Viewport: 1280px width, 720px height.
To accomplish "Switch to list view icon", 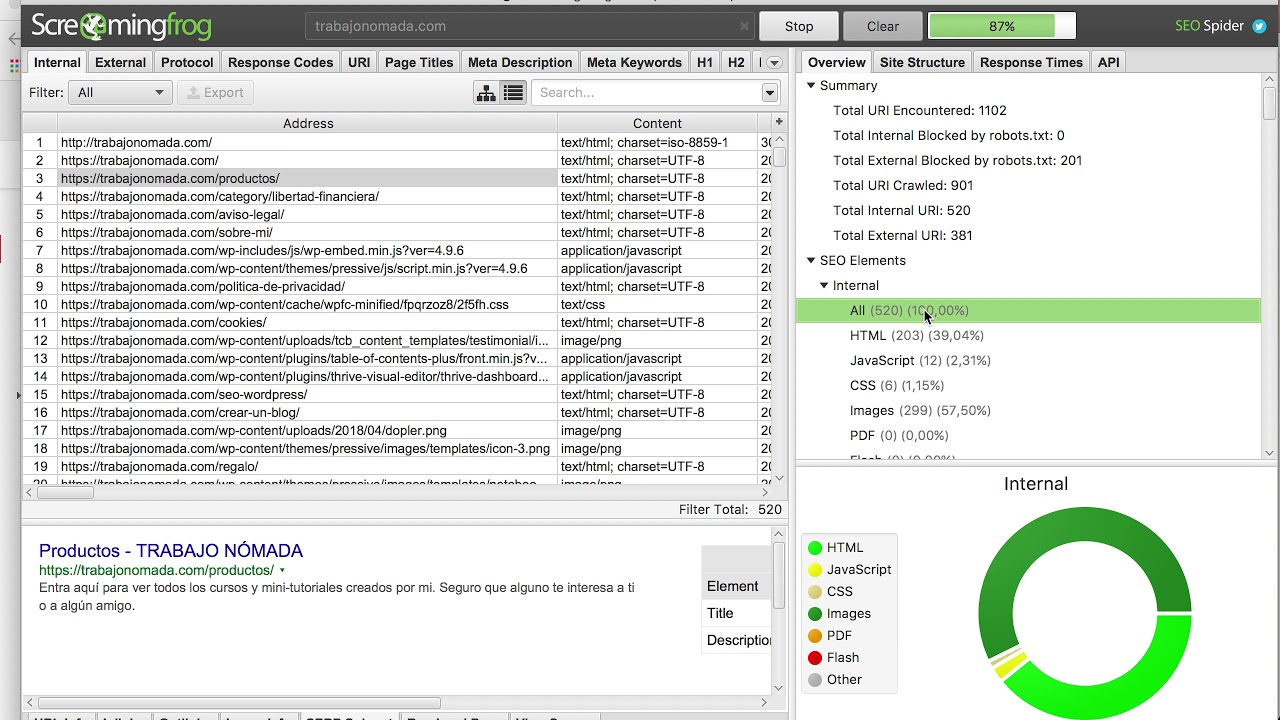I will pos(513,93).
